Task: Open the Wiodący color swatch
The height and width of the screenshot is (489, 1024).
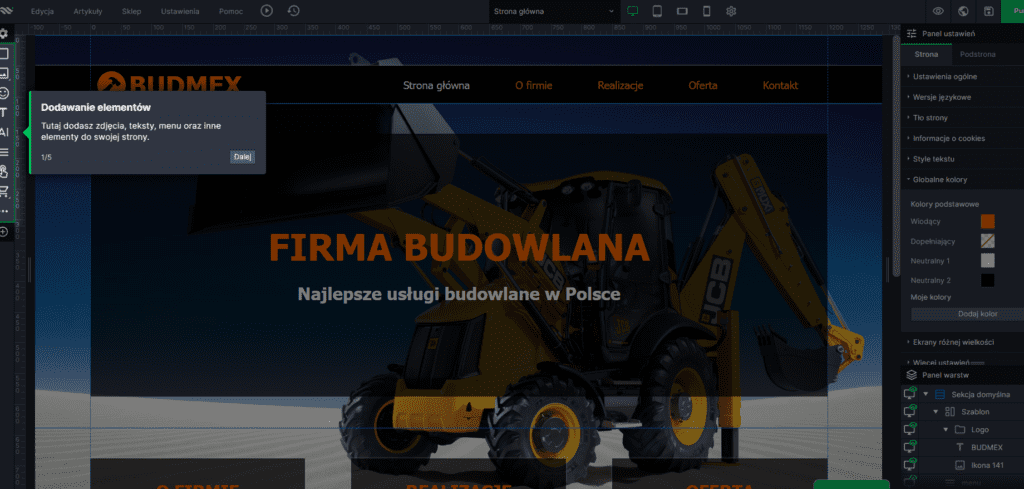Action: point(987,221)
